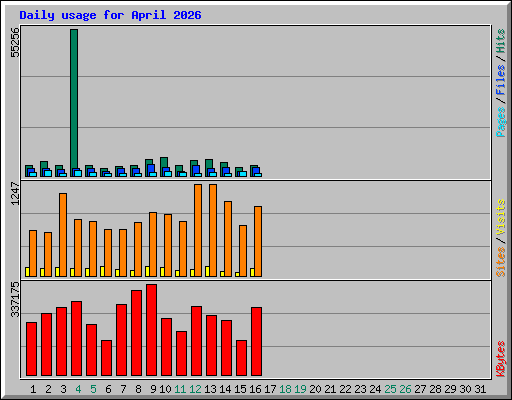
Task: Click green day label 18 on x-axis
Action: point(285,389)
